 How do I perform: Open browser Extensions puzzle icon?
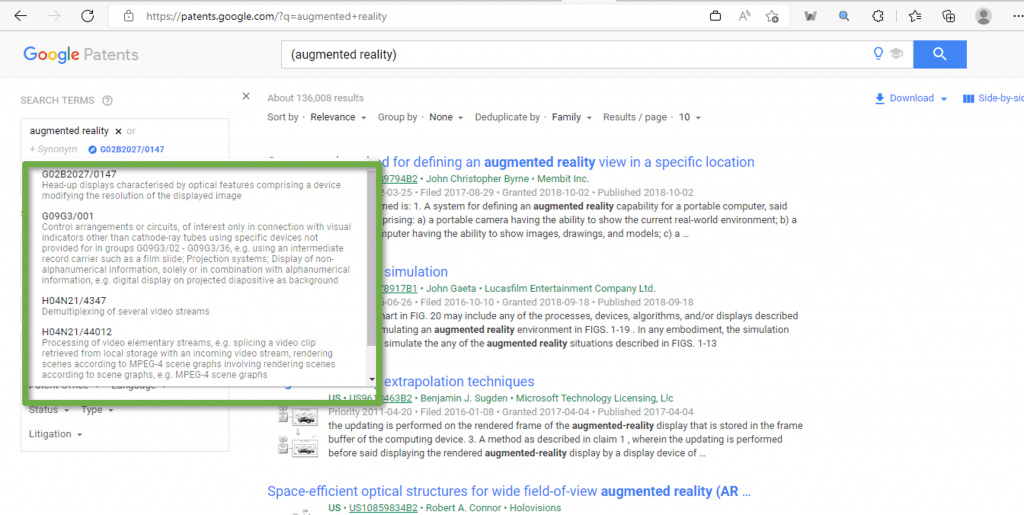(878, 16)
